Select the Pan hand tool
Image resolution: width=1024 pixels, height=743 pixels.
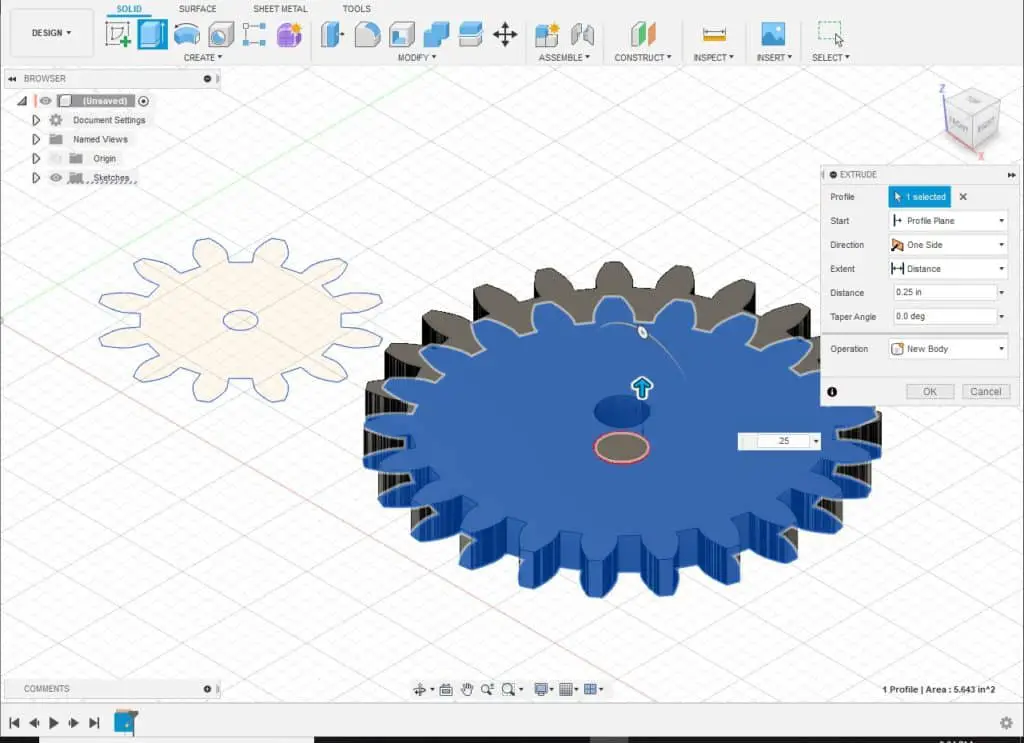click(x=466, y=689)
